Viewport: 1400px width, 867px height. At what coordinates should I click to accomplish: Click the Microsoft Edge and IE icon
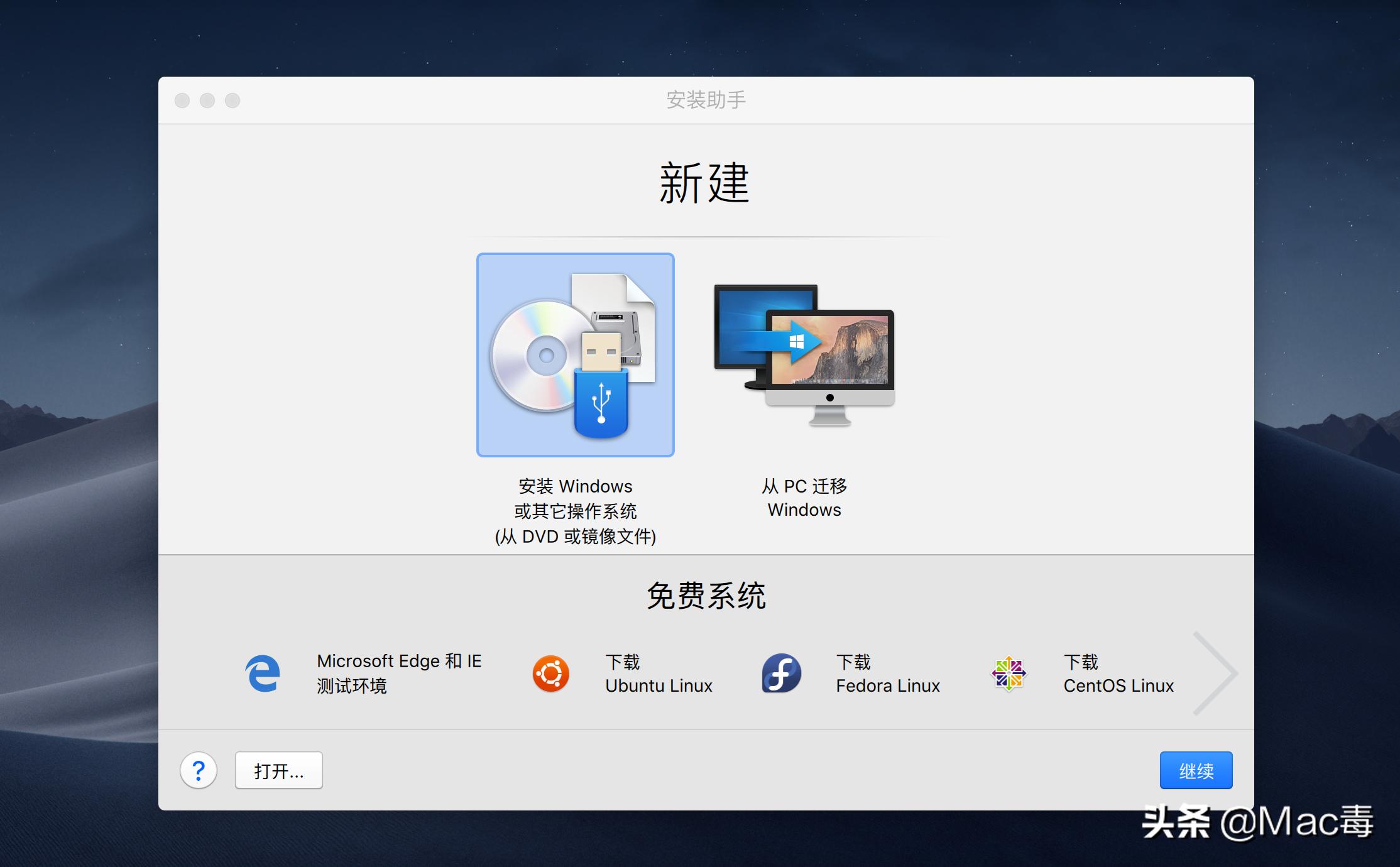tap(264, 673)
